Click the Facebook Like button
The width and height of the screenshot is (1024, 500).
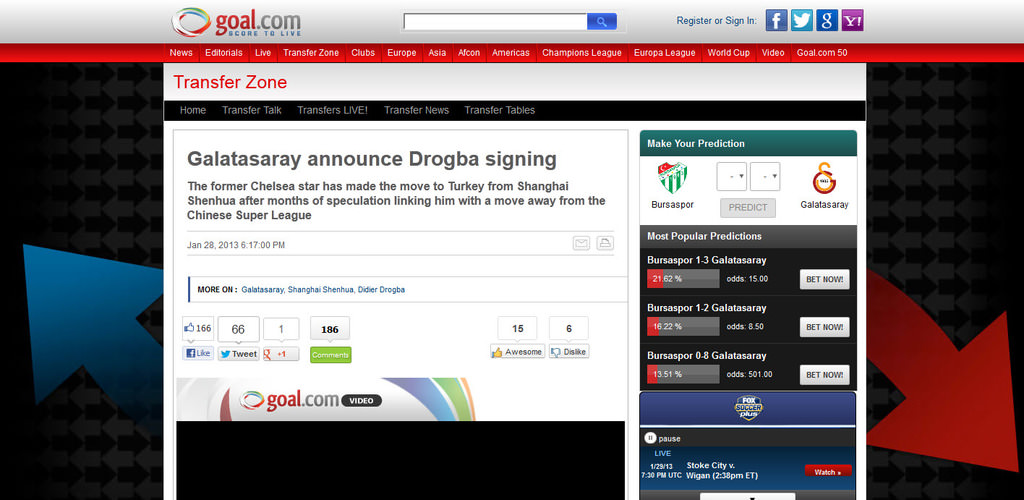click(x=198, y=353)
